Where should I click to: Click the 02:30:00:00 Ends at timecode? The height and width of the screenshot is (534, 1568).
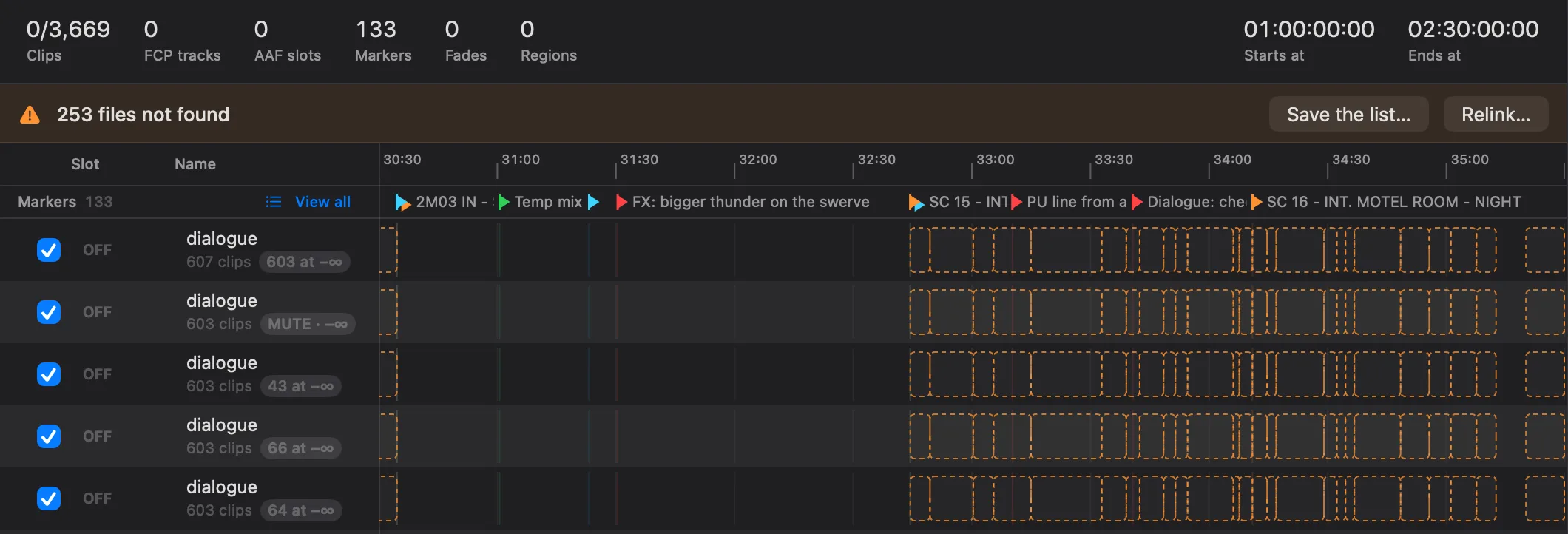(1473, 41)
